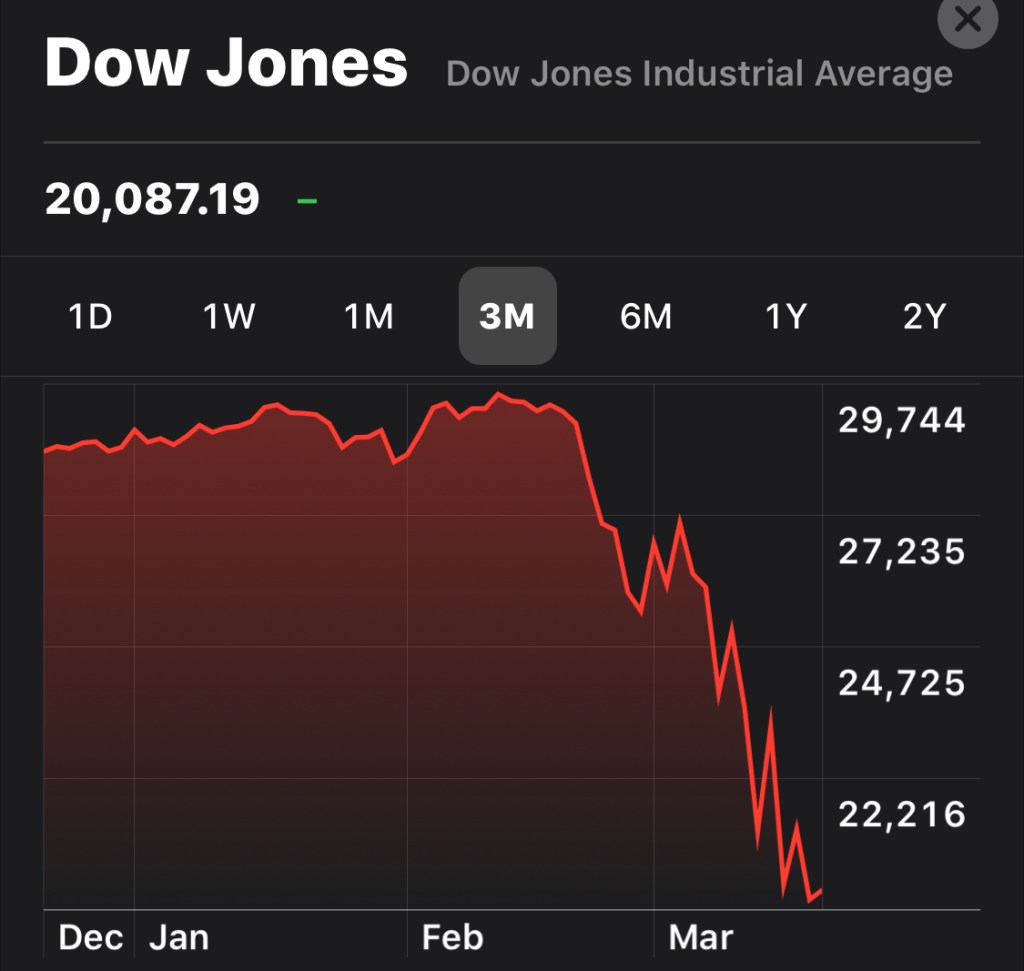1024x971 pixels.
Task: Close the Dow Jones detail view
Action: (x=967, y=20)
